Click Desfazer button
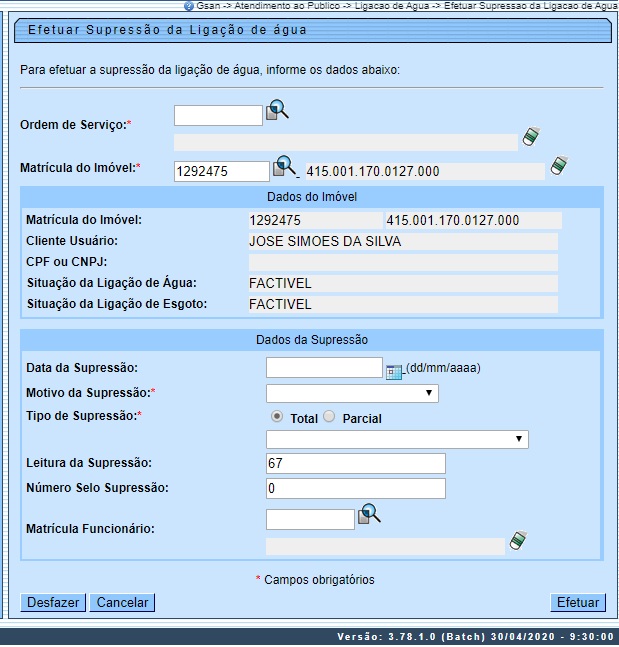Image resolution: width=619 pixels, height=647 pixels. click(53, 602)
